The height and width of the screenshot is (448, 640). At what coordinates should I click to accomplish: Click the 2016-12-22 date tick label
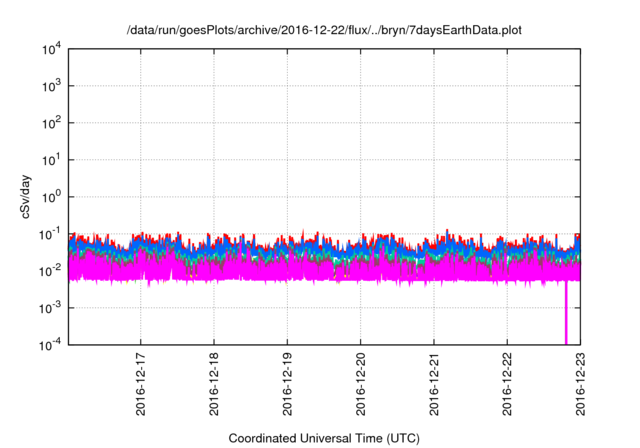click(507, 384)
